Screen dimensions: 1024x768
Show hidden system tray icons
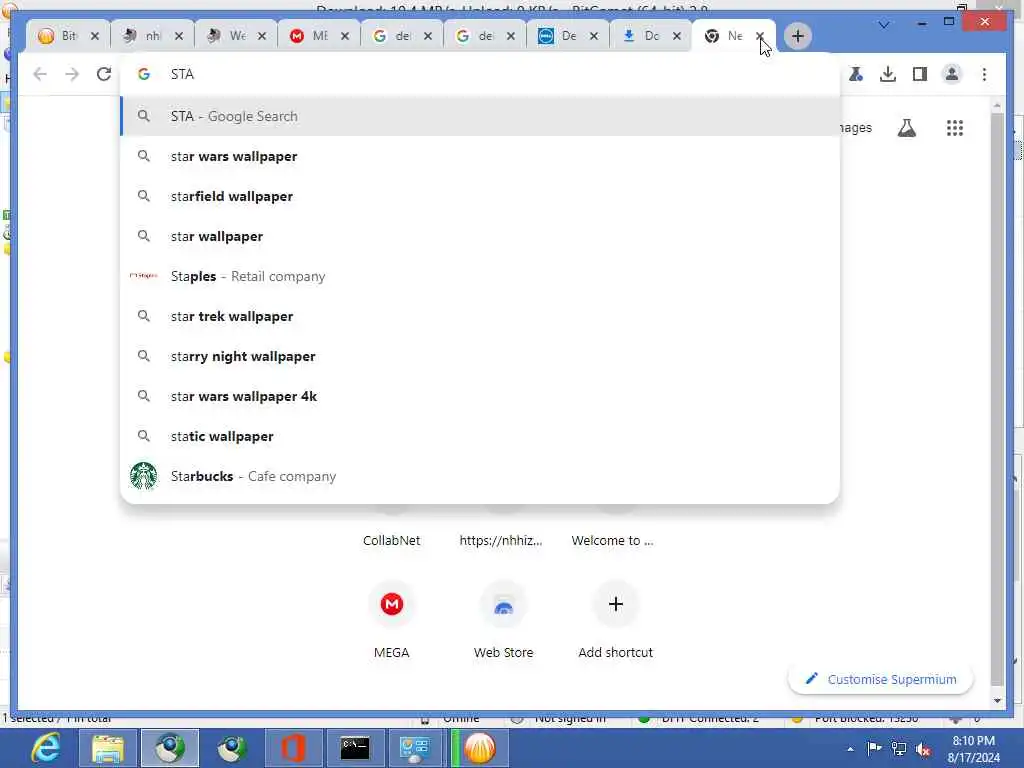(x=850, y=748)
